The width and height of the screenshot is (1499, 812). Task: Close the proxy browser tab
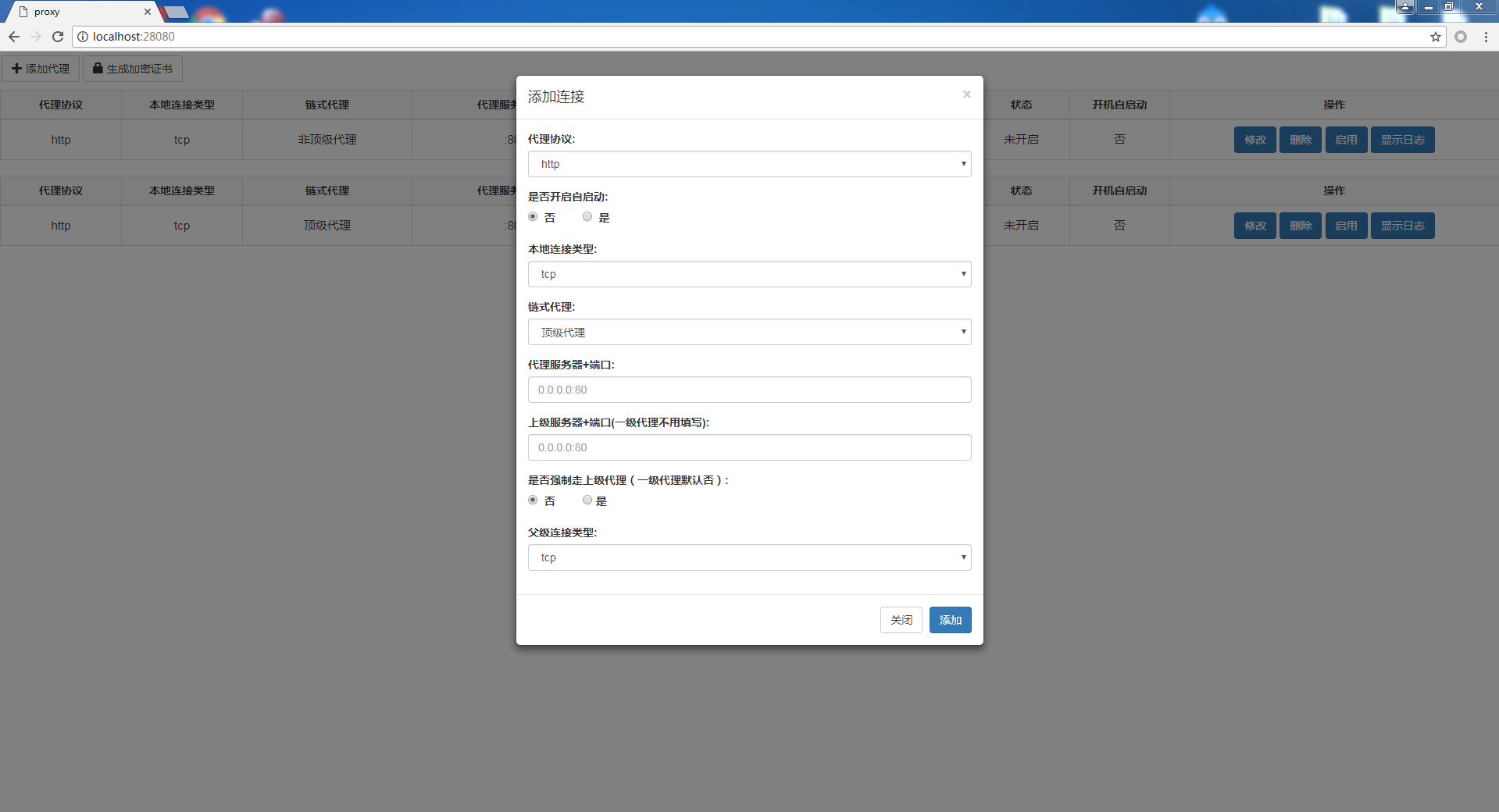pos(147,12)
